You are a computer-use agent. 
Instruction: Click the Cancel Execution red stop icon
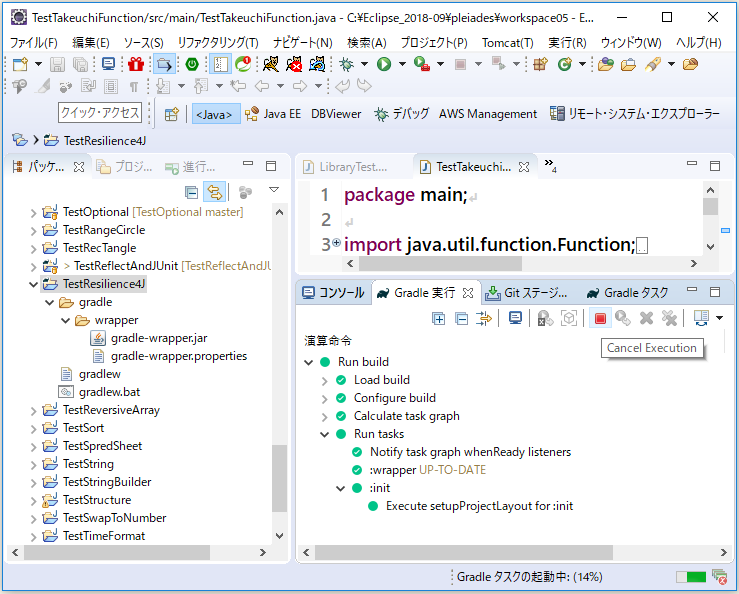pos(600,319)
